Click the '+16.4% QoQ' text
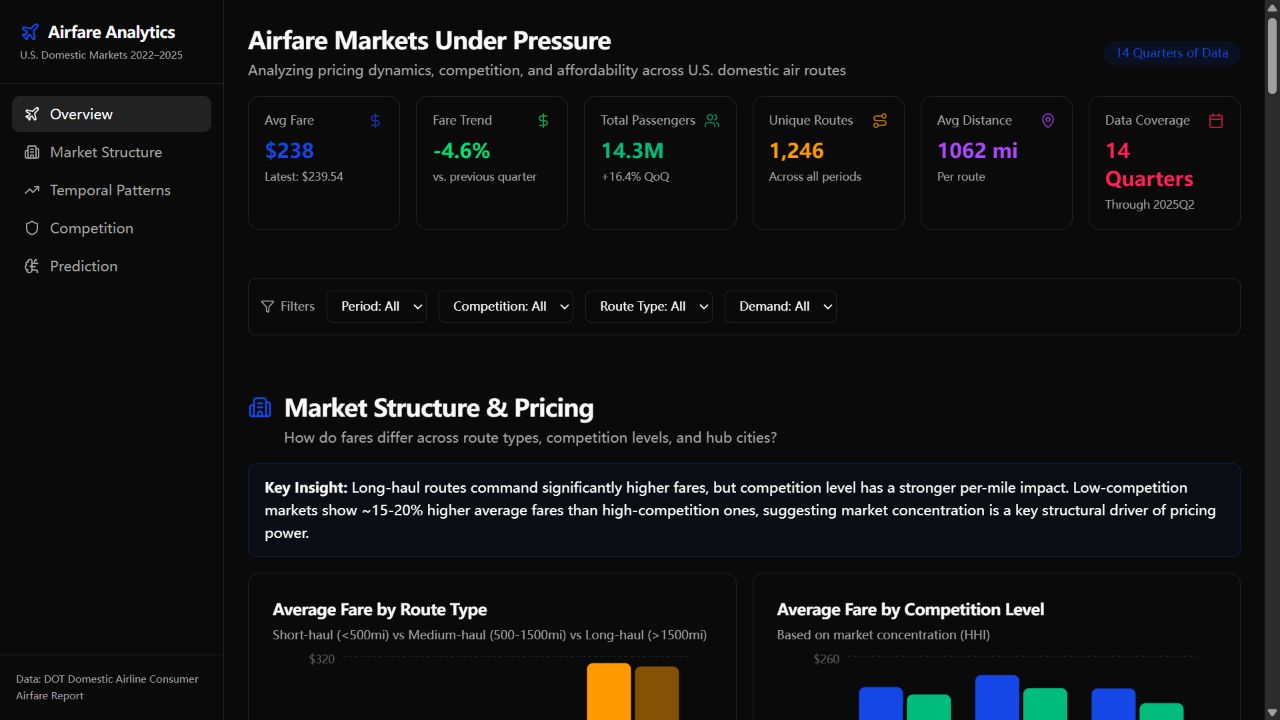 pyautogui.click(x=635, y=176)
